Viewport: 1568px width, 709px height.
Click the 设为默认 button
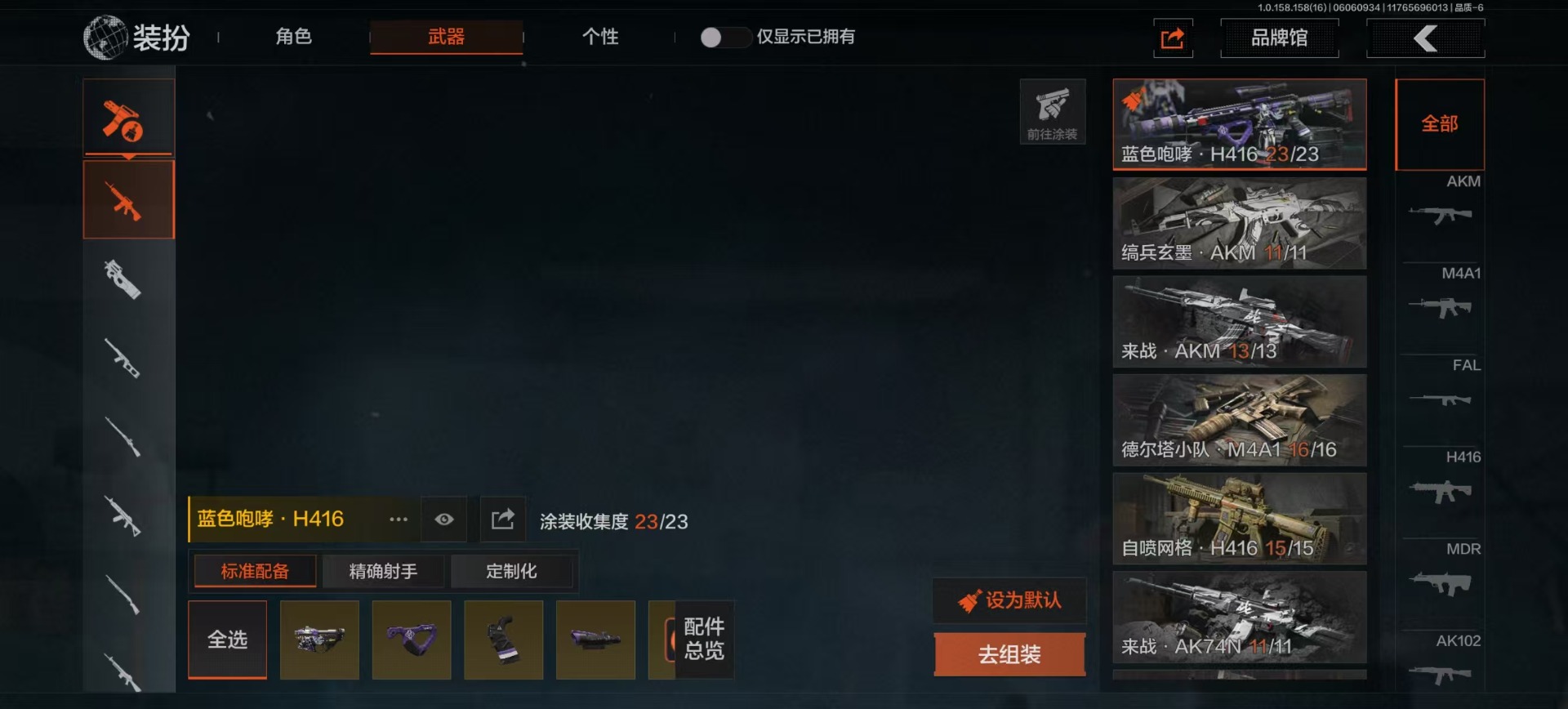(x=1009, y=600)
